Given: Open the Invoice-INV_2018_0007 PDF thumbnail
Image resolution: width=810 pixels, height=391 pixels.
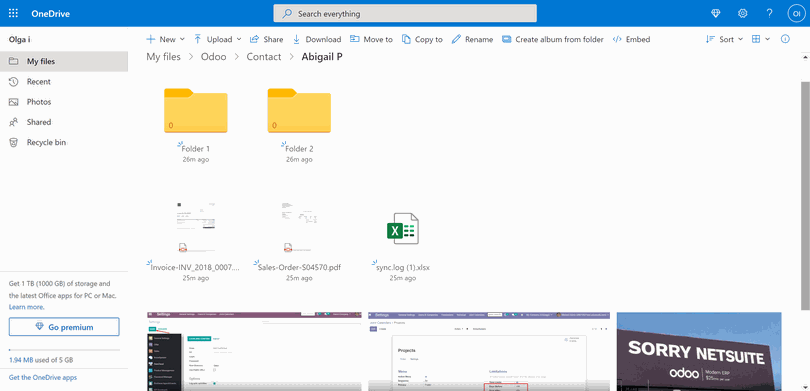Looking at the screenshot, I should (196, 227).
